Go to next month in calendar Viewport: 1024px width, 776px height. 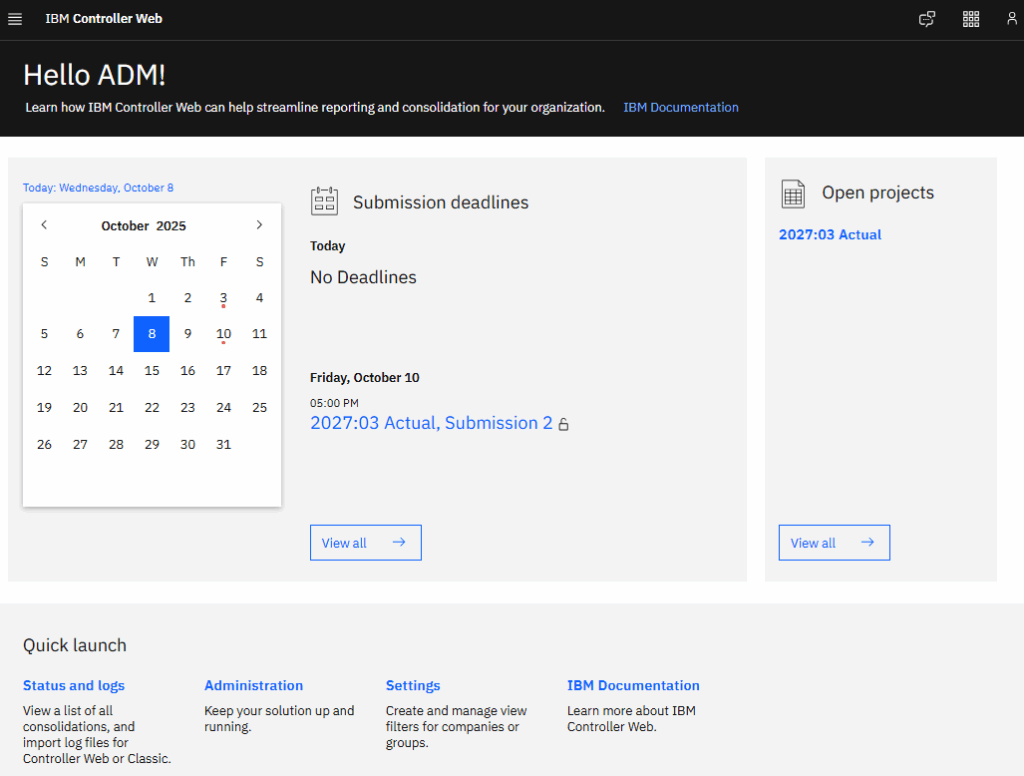click(259, 225)
